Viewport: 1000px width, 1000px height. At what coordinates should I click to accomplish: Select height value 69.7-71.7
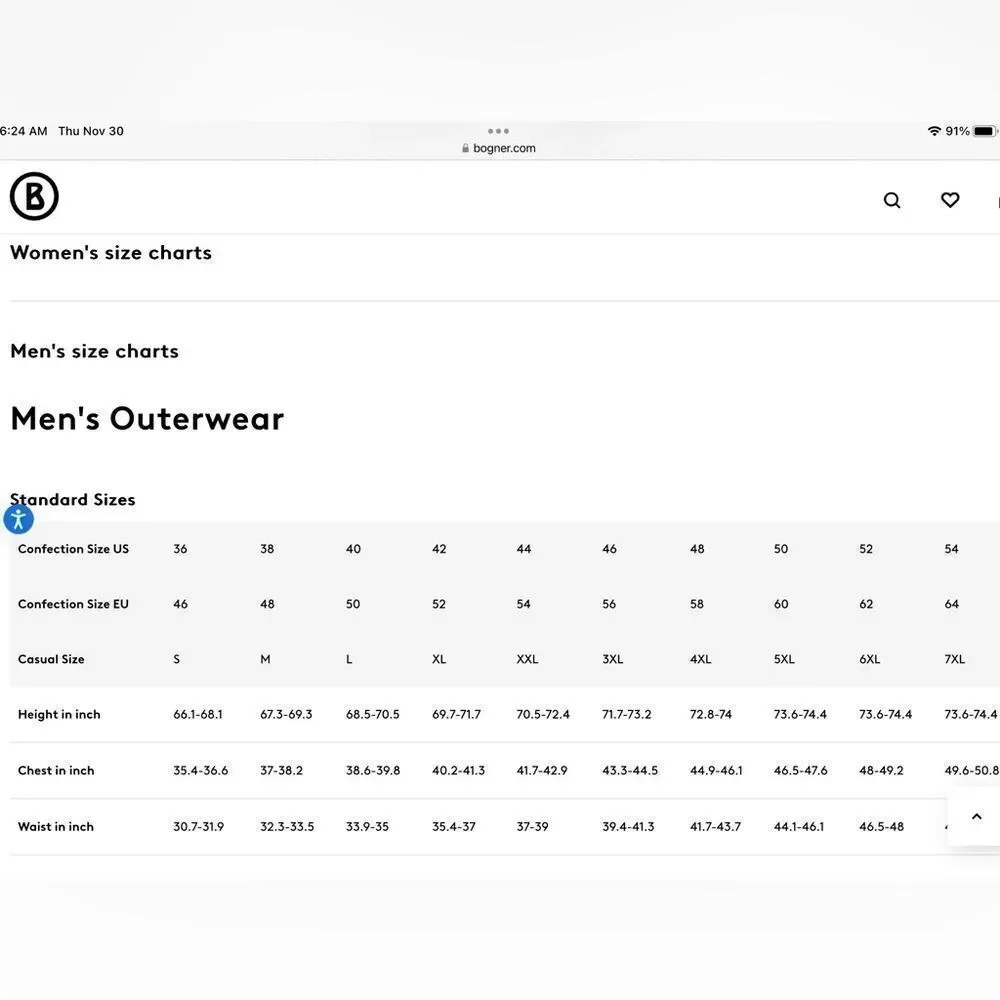[457, 714]
